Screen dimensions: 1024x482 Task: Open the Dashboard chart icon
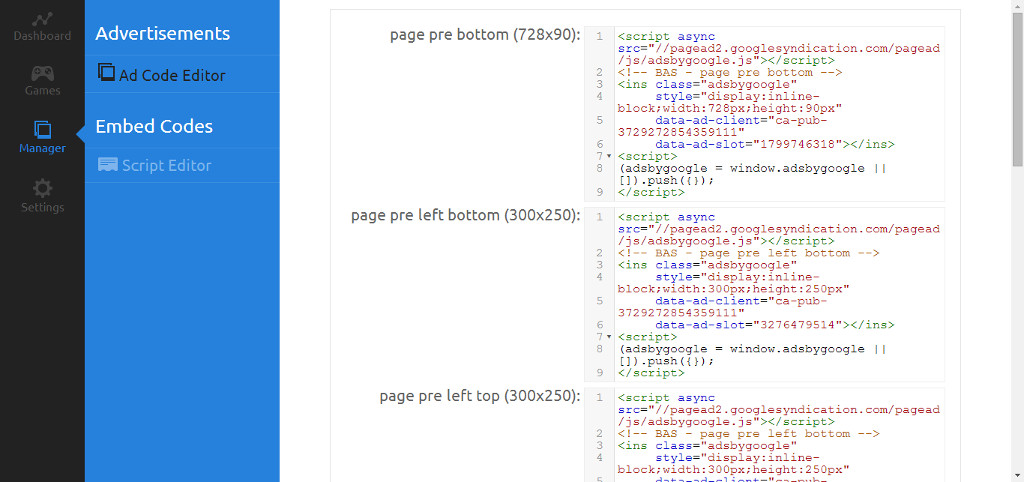pyautogui.click(x=42, y=19)
